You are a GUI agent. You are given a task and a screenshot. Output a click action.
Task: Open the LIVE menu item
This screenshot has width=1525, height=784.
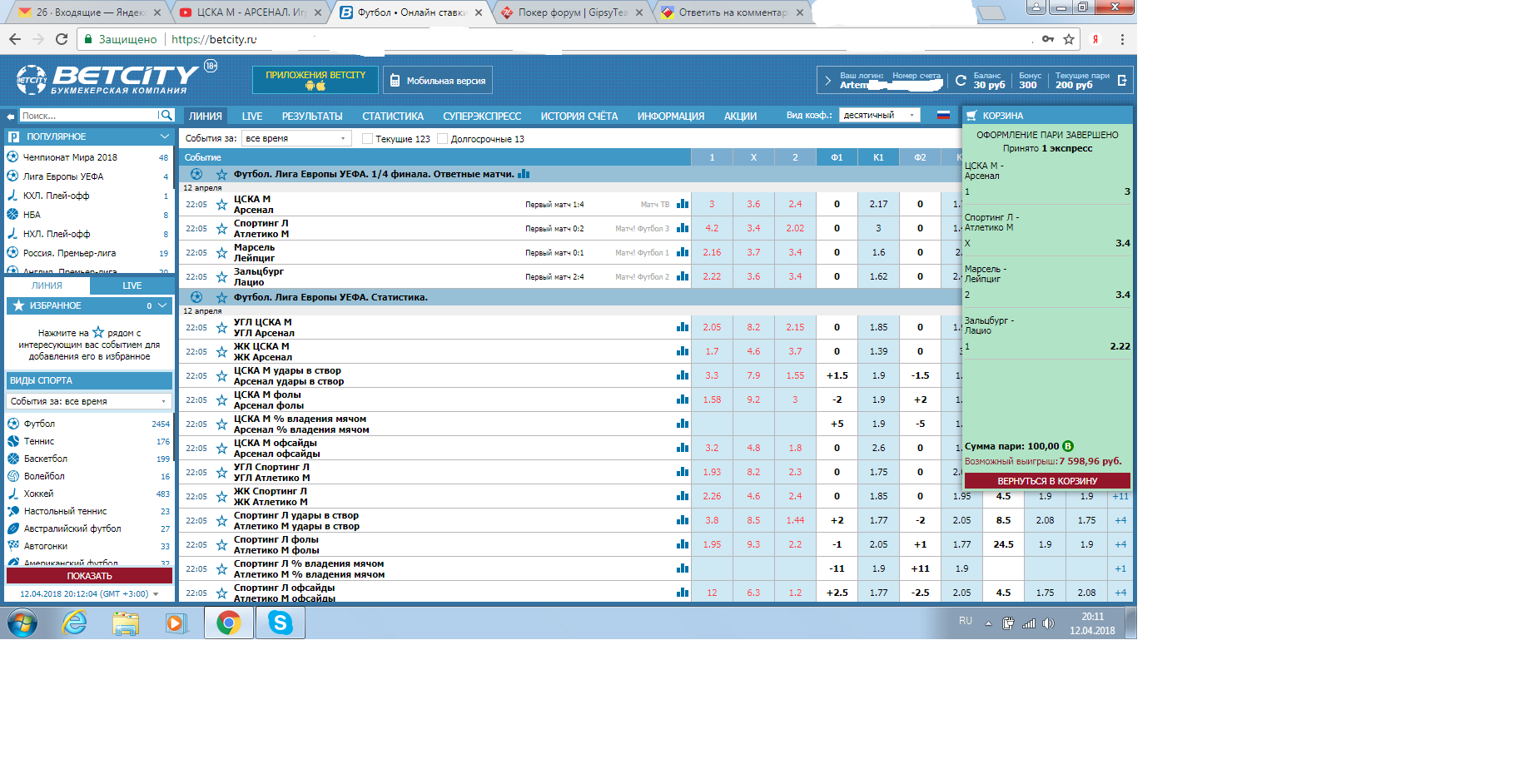click(252, 117)
